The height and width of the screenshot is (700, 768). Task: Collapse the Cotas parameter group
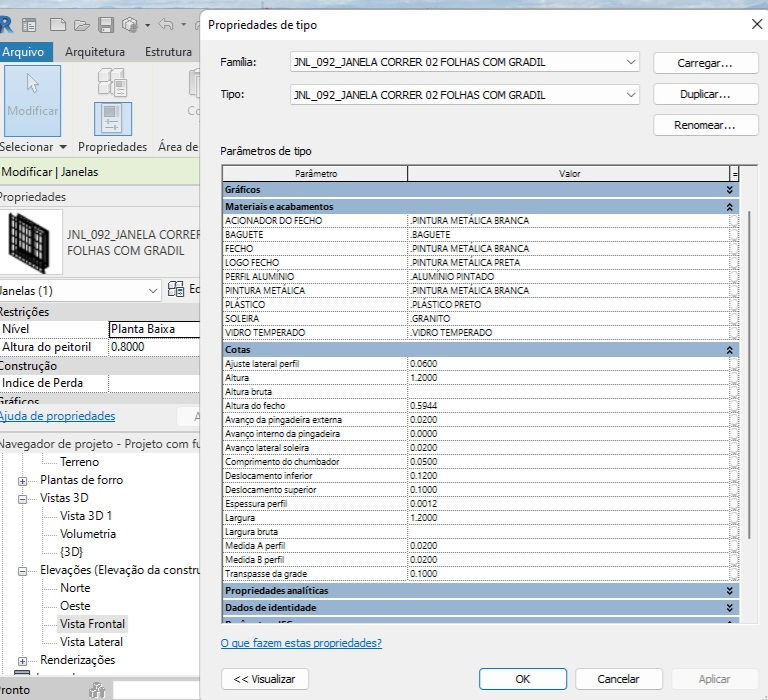(x=729, y=350)
